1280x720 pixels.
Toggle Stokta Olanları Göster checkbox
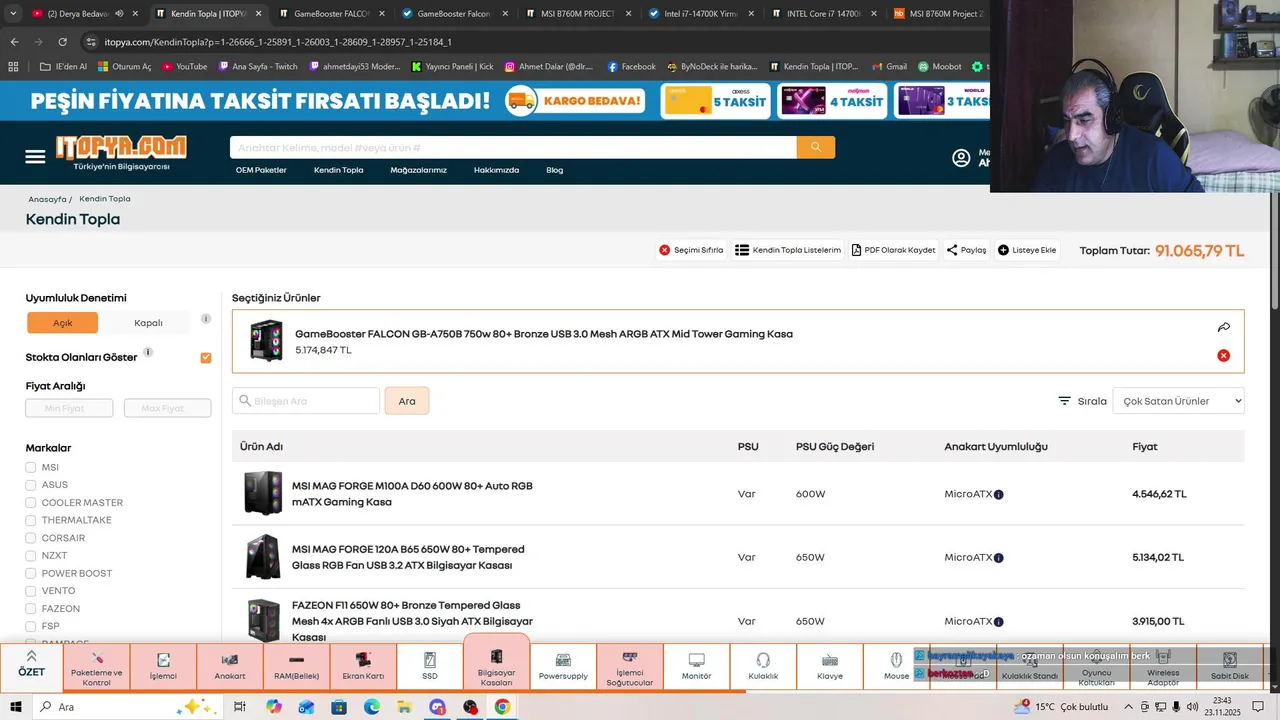click(x=206, y=358)
